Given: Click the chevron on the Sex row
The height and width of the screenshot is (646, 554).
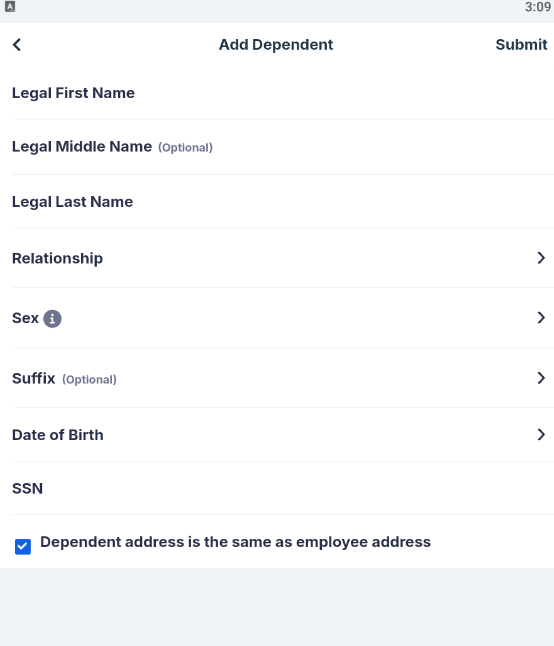Looking at the screenshot, I should tap(541, 318).
